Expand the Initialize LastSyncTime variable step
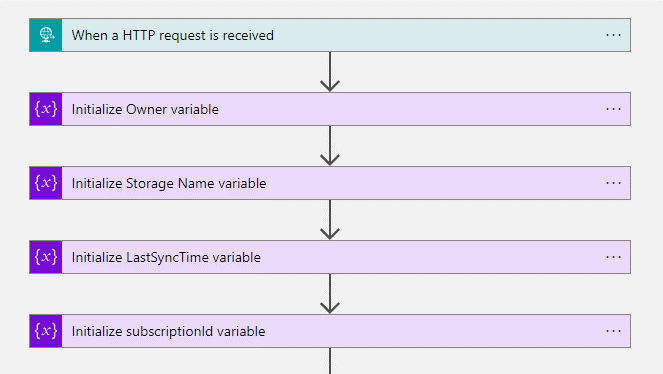 point(330,257)
